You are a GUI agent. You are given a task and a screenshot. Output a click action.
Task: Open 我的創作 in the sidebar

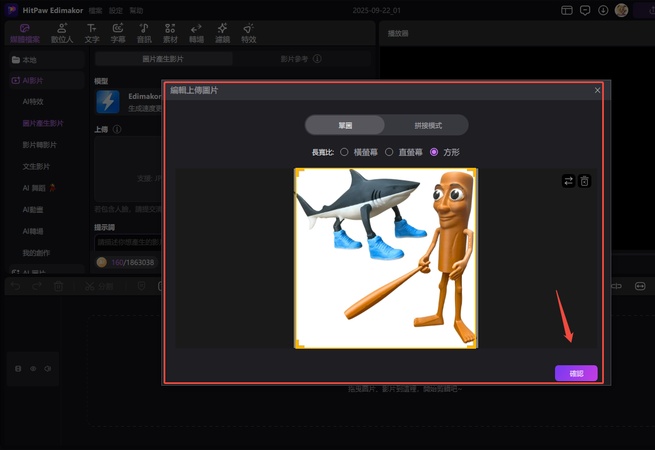point(36,253)
